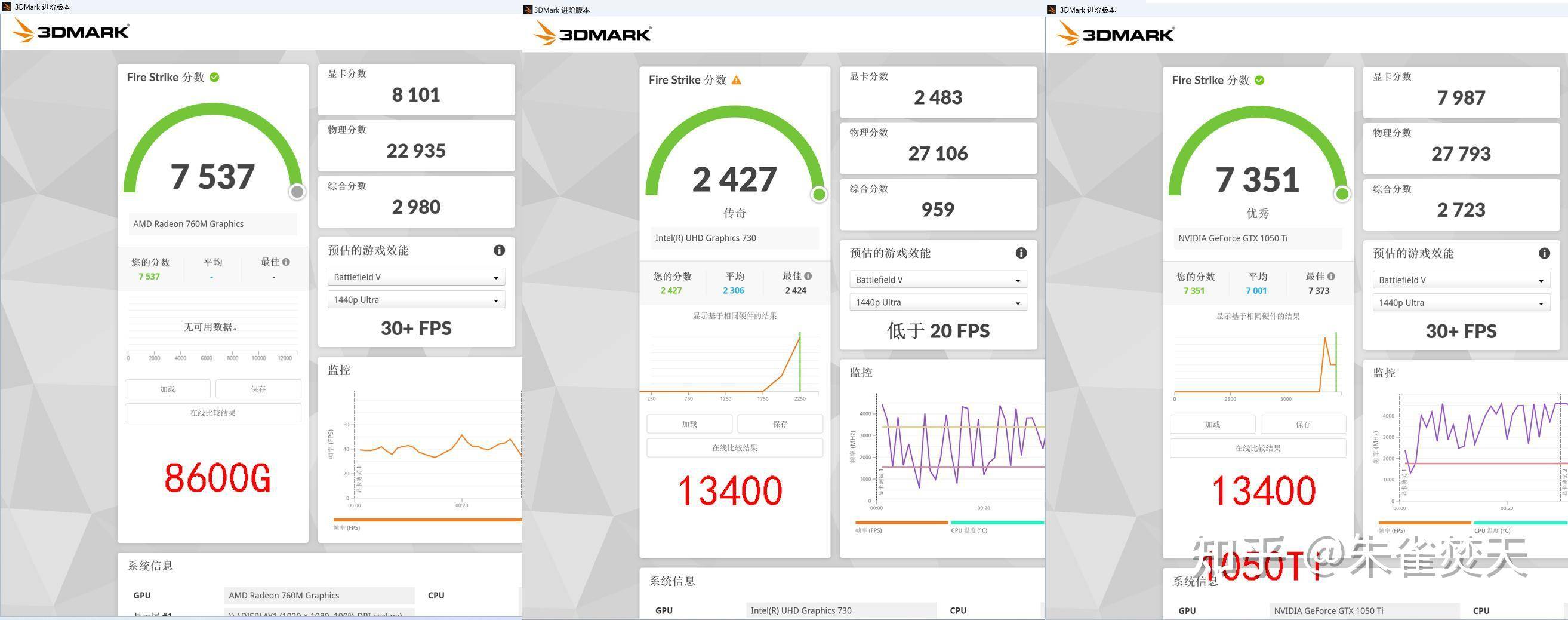
Task: Click the 加载 button in the UHD 730 window
Action: tap(689, 424)
